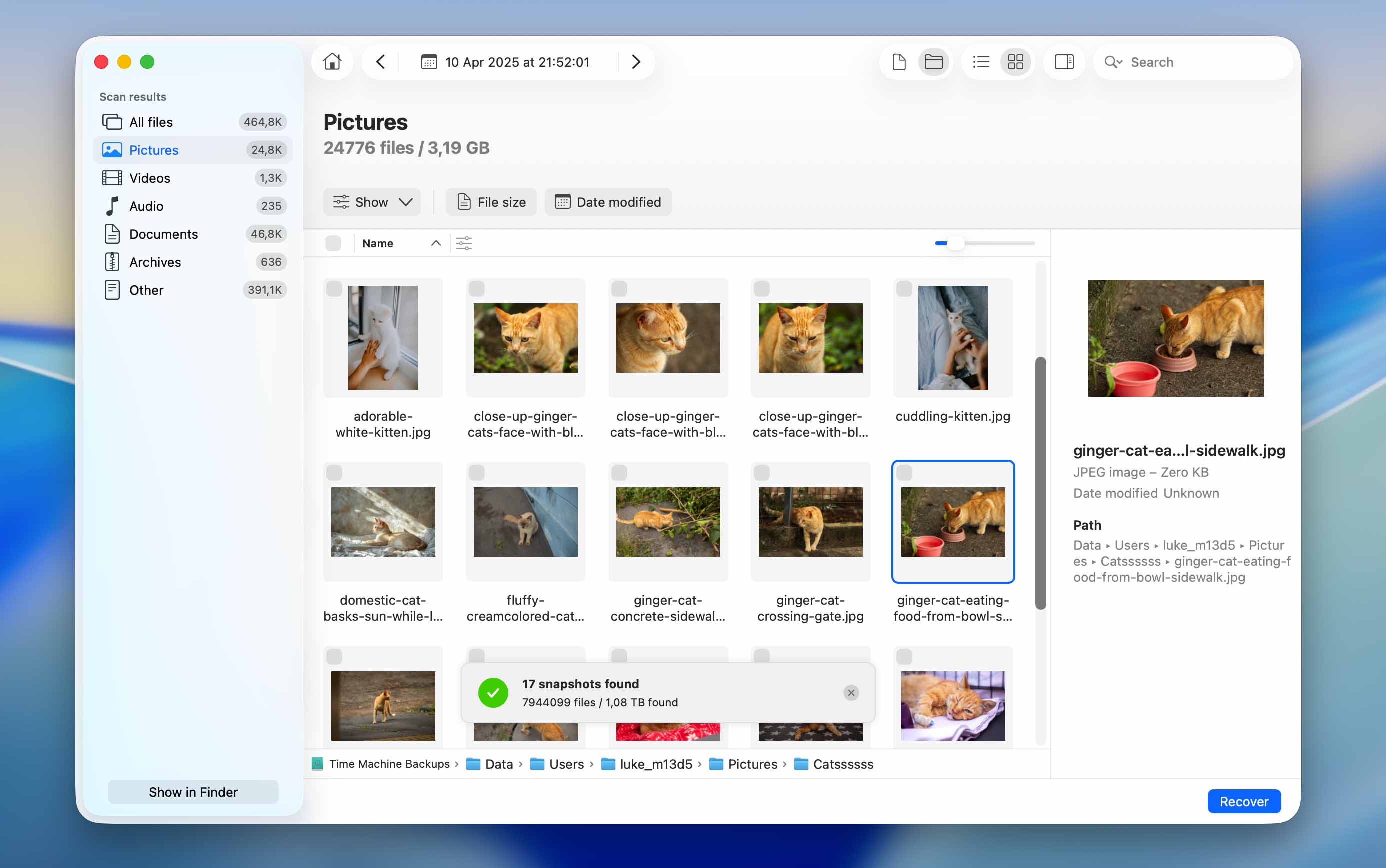Open Documents category in sidebar
The image size is (1386, 868).
tap(193, 234)
